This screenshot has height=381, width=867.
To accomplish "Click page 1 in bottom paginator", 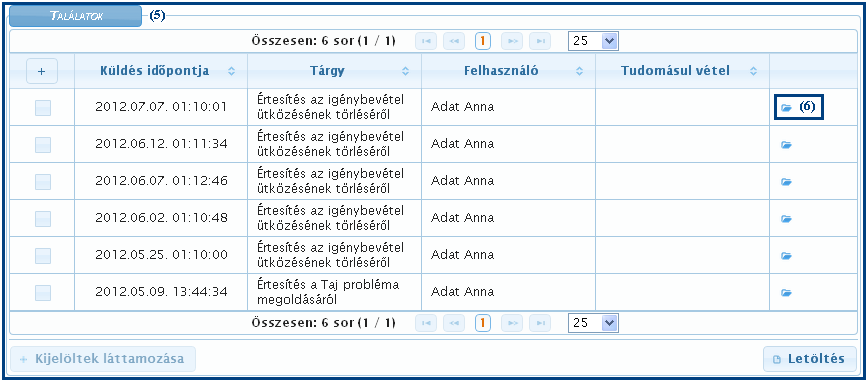I will pos(483,323).
